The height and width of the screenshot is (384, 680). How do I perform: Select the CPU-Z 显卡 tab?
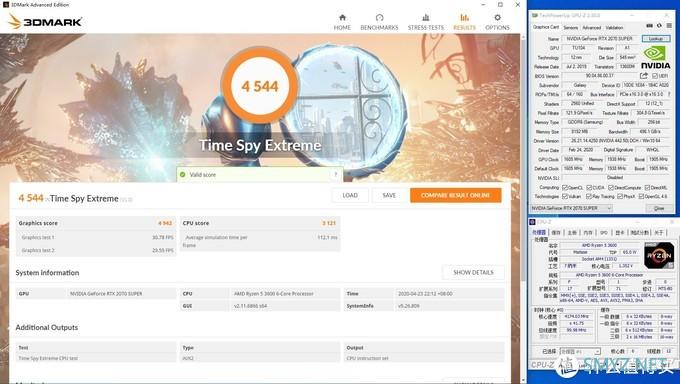620,233
